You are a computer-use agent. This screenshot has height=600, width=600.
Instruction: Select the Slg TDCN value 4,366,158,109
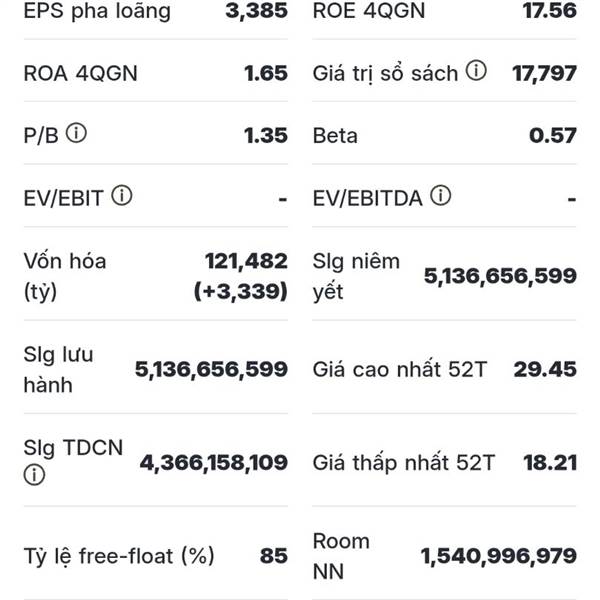tap(214, 462)
